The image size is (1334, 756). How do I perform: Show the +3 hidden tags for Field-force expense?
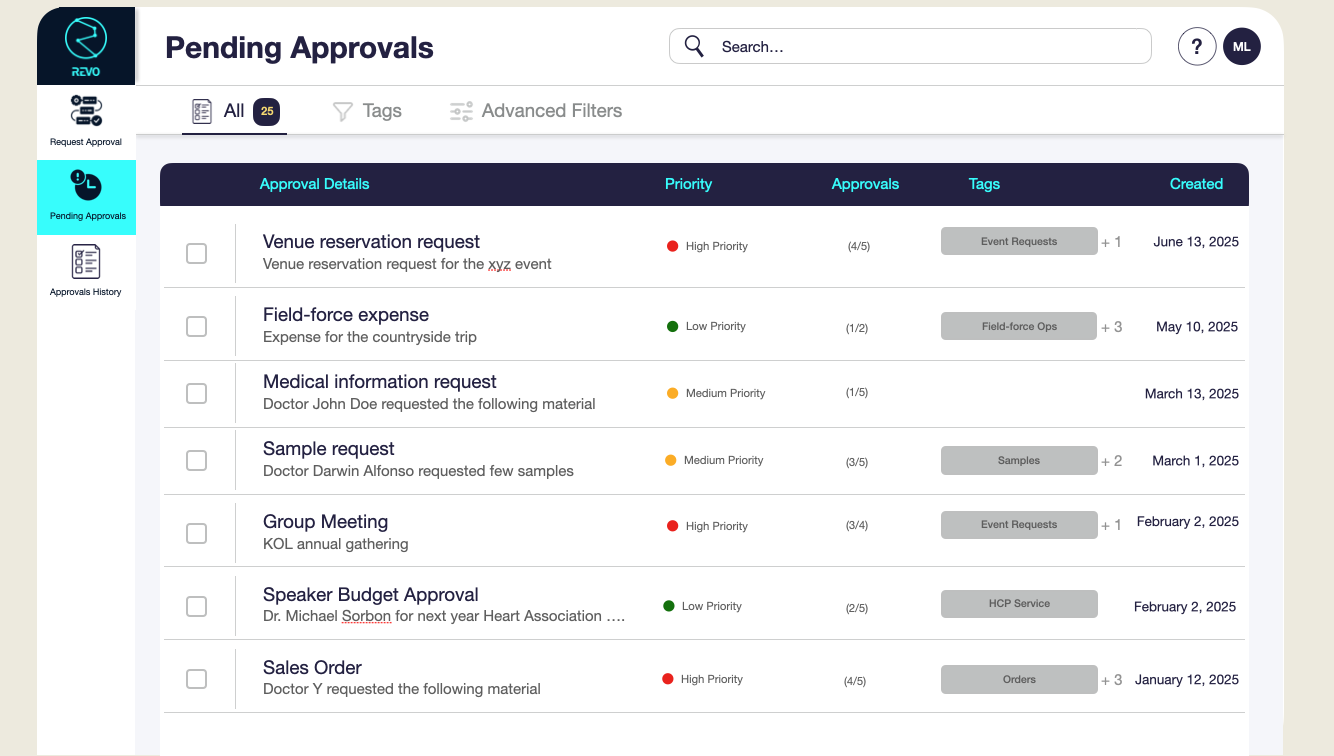(1111, 325)
